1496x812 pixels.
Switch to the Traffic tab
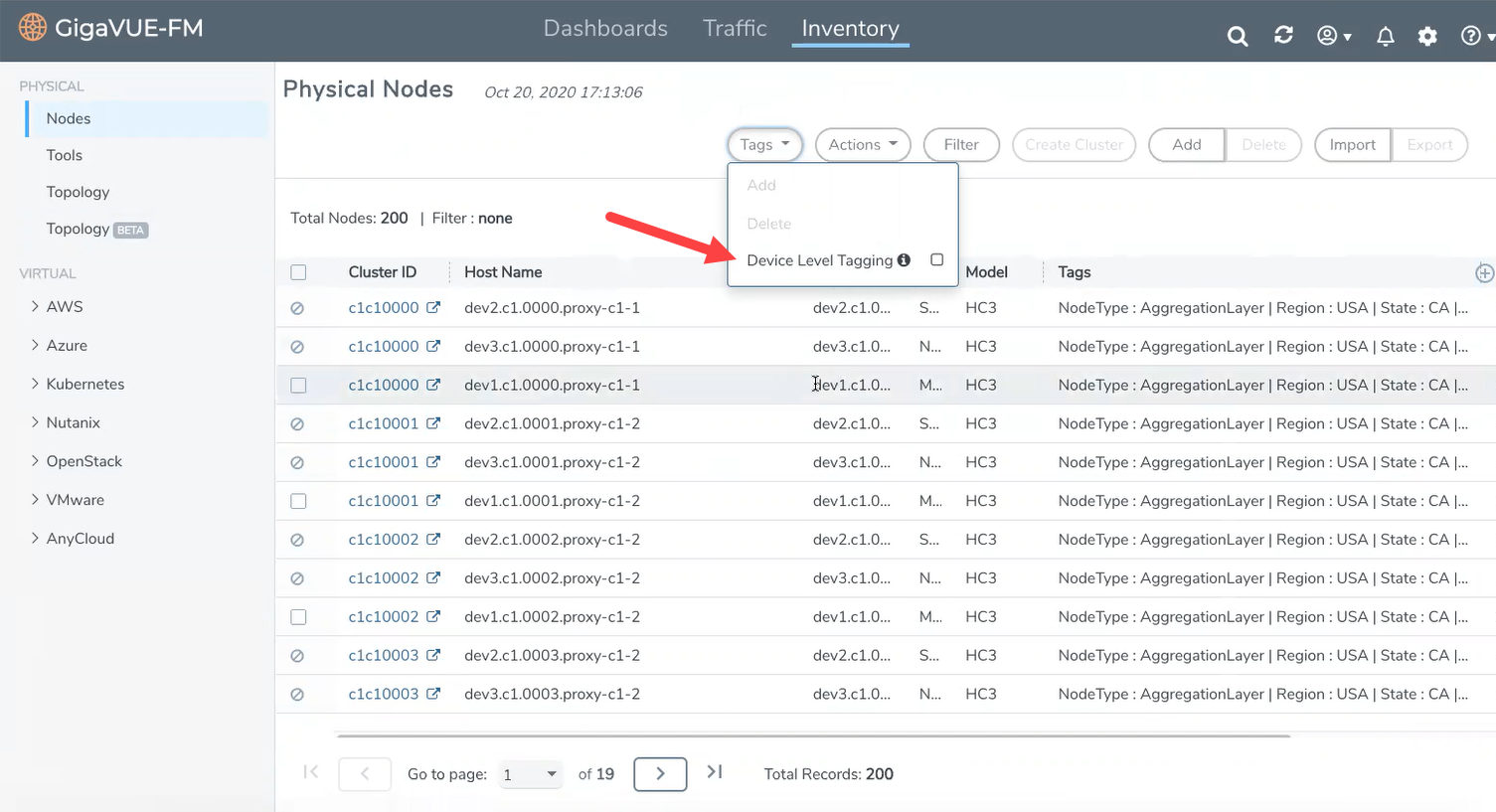(735, 29)
